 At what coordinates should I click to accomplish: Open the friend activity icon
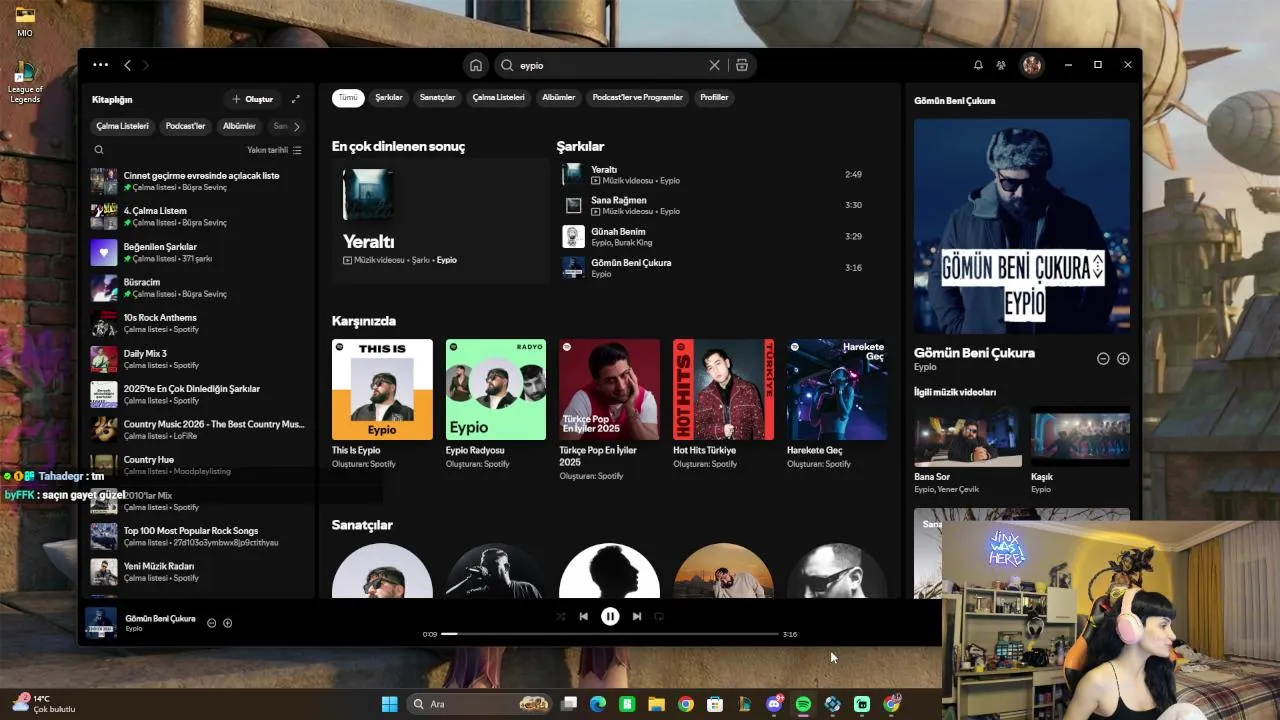point(1001,65)
